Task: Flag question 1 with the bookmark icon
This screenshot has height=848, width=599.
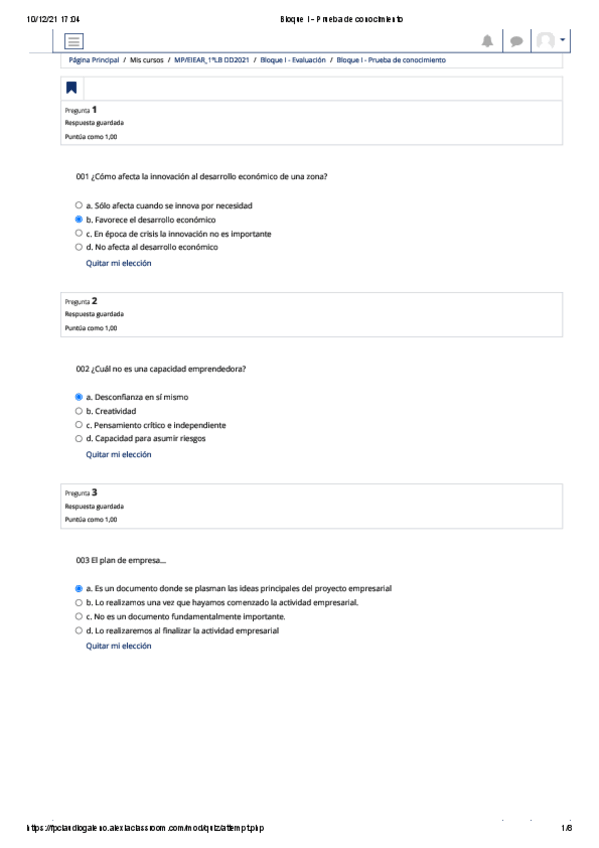Action: 71,88
